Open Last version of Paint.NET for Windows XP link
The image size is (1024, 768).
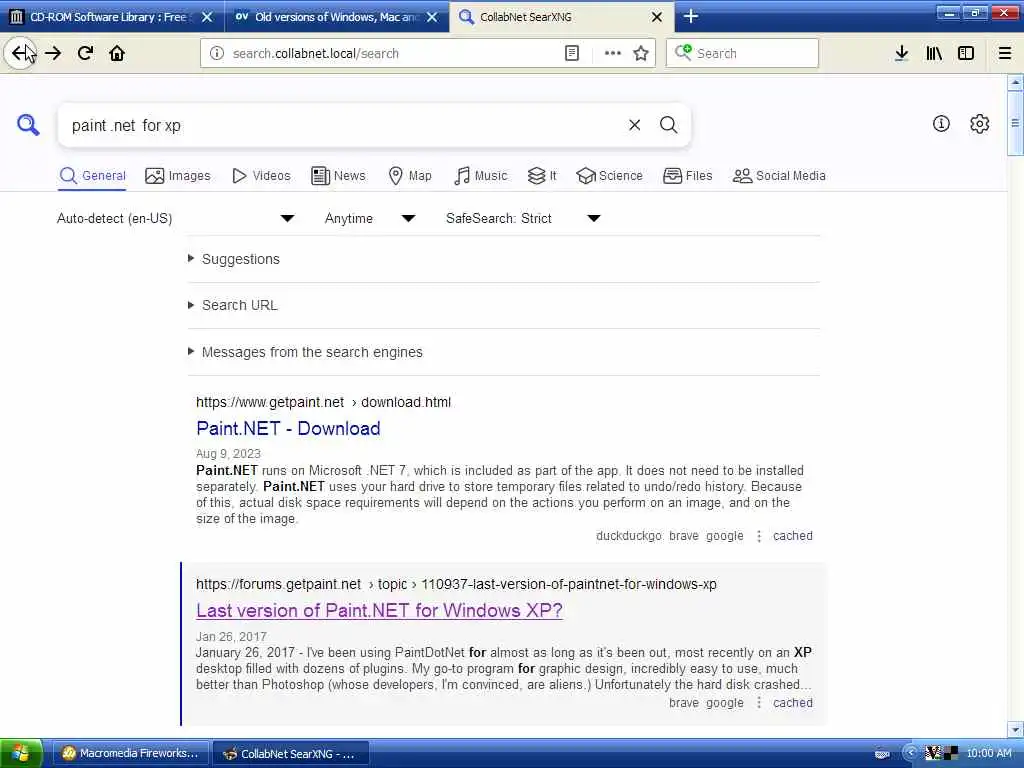tap(379, 611)
